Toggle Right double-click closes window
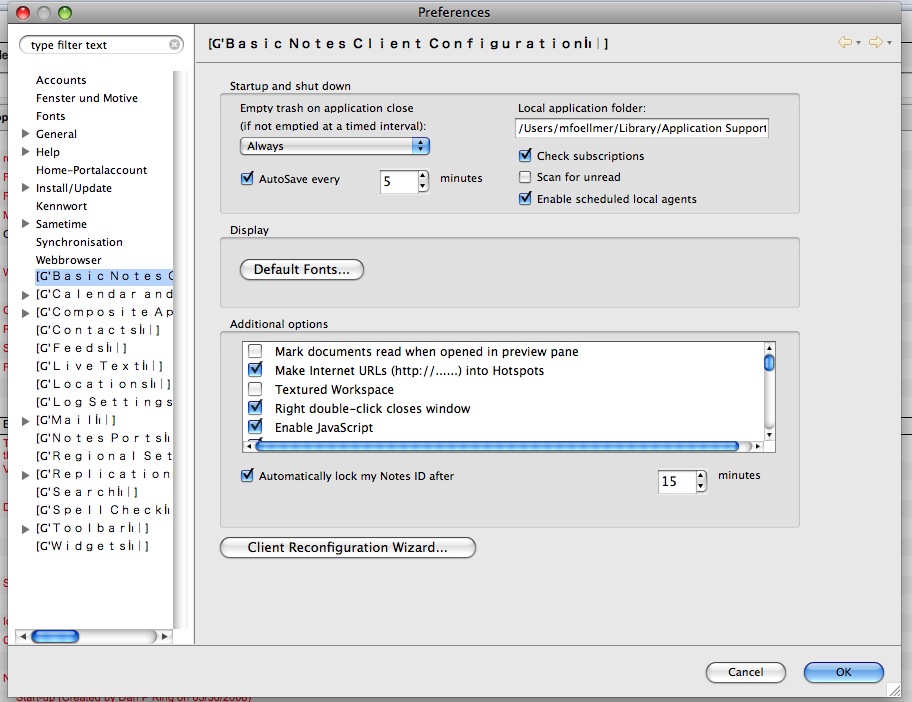The width and height of the screenshot is (912, 702). (255, 408)
